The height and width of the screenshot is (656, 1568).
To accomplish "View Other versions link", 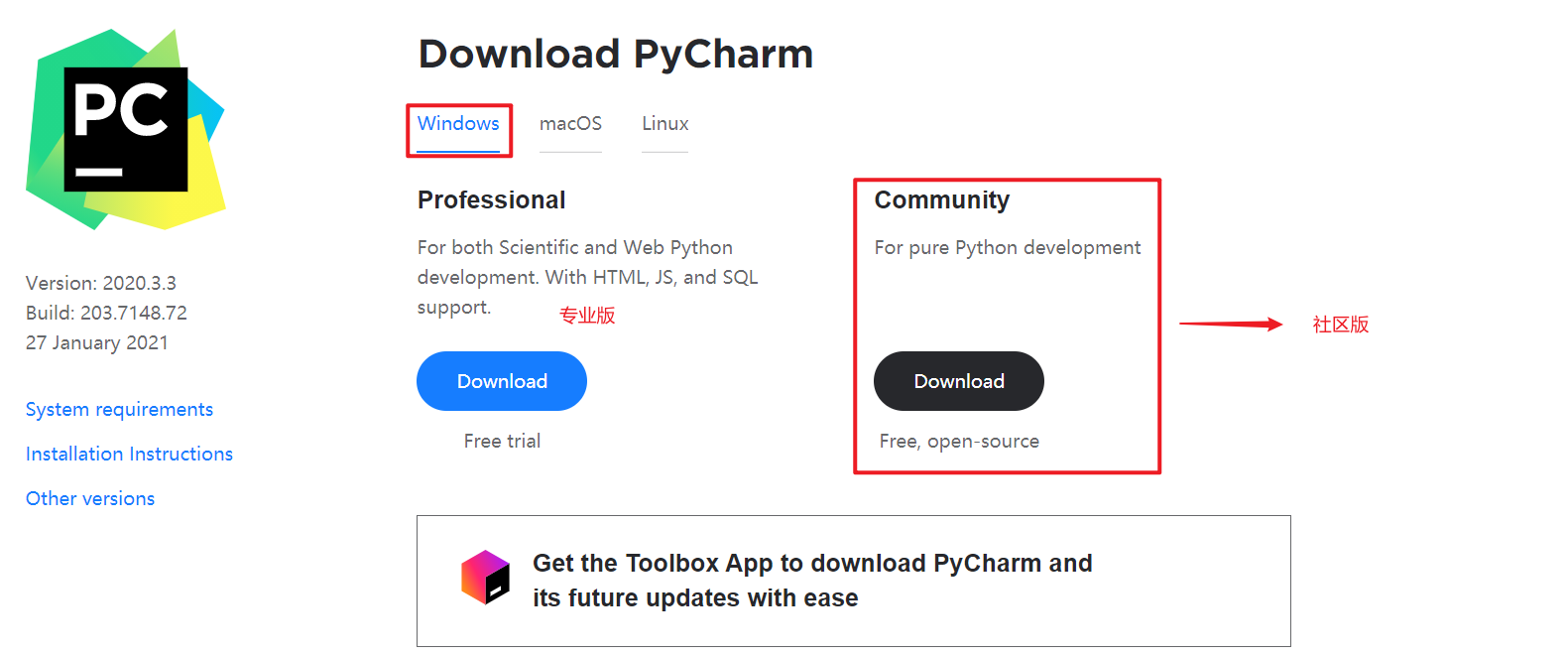I will pyautogui.click(x=90, y=498).
